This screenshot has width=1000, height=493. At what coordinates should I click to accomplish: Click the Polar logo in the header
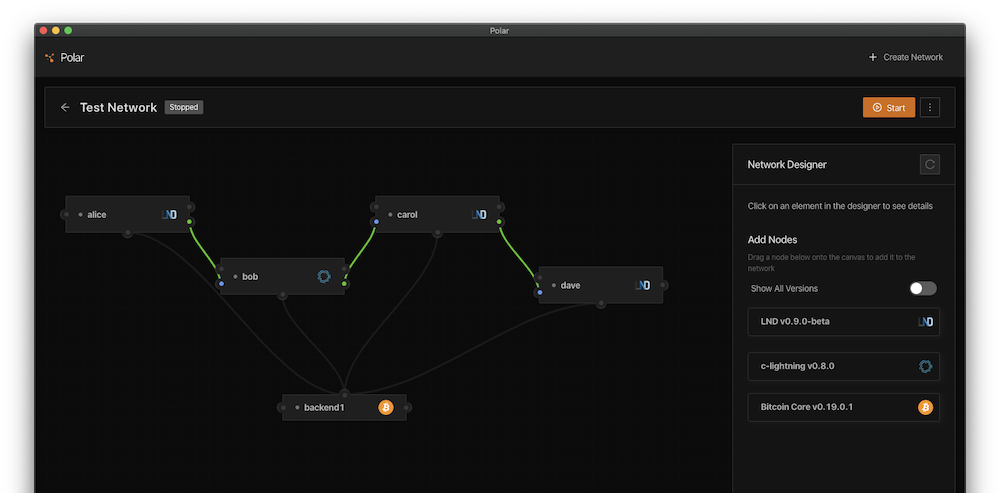pos(50,58)
